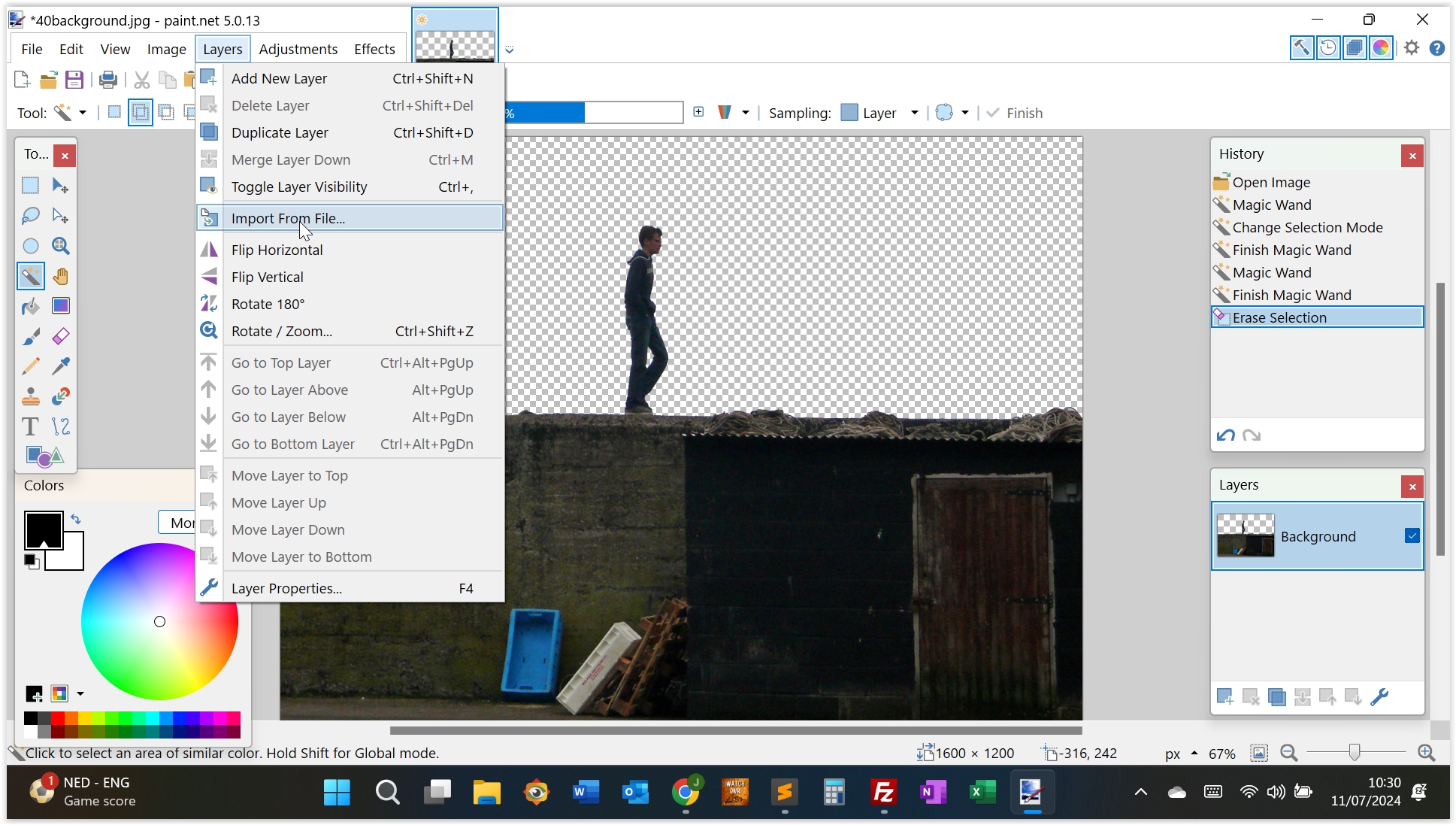1456x825 pixels.
Task: Open the layer properties wrench in the Layers panel
Action: click(1379, 697)
